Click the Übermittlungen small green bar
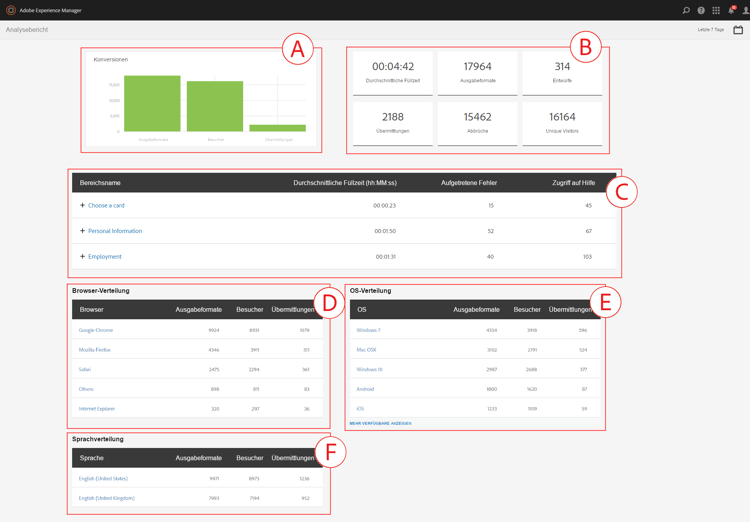 click(x=277, y=128)
